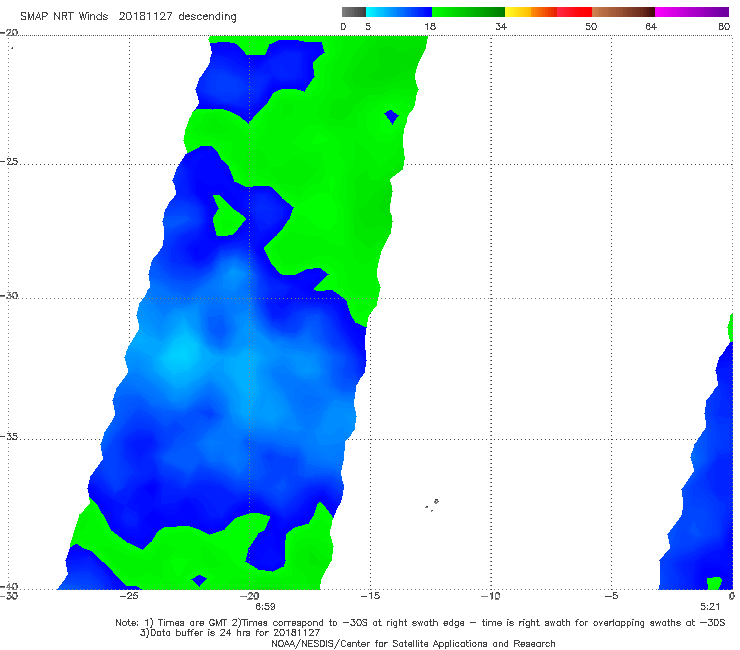The height and width of the screenshot is (650, 740).
Task: Pick the gray 0–5 segment of the color bar
Action: click(x=354, y=12)
